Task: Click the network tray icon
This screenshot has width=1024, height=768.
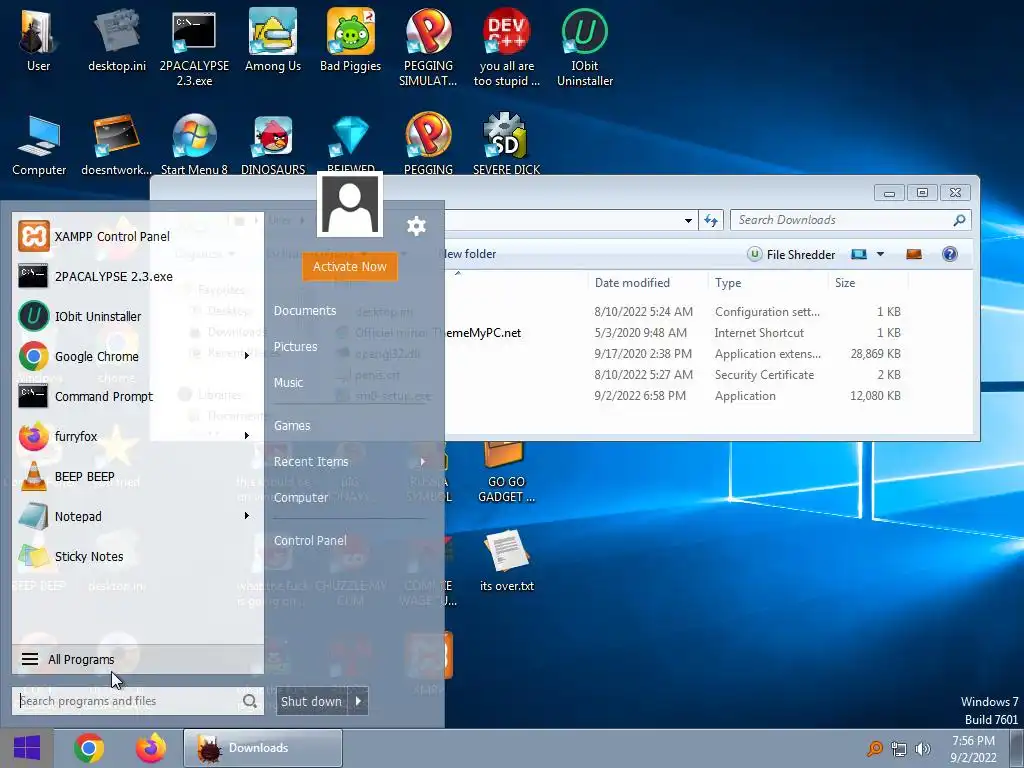Action: (x=899, y=748)
